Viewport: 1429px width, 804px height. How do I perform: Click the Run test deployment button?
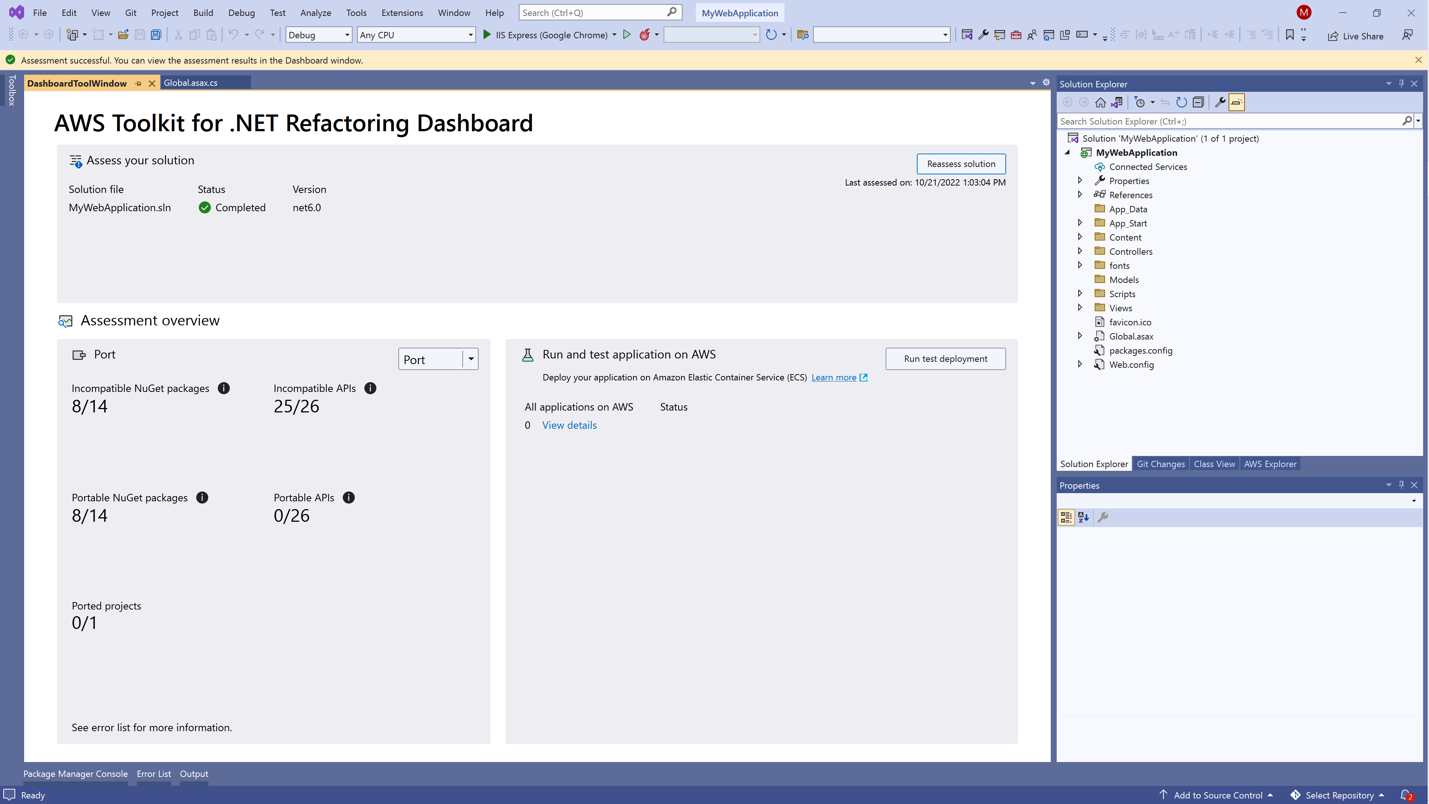(x=945, y=359)
